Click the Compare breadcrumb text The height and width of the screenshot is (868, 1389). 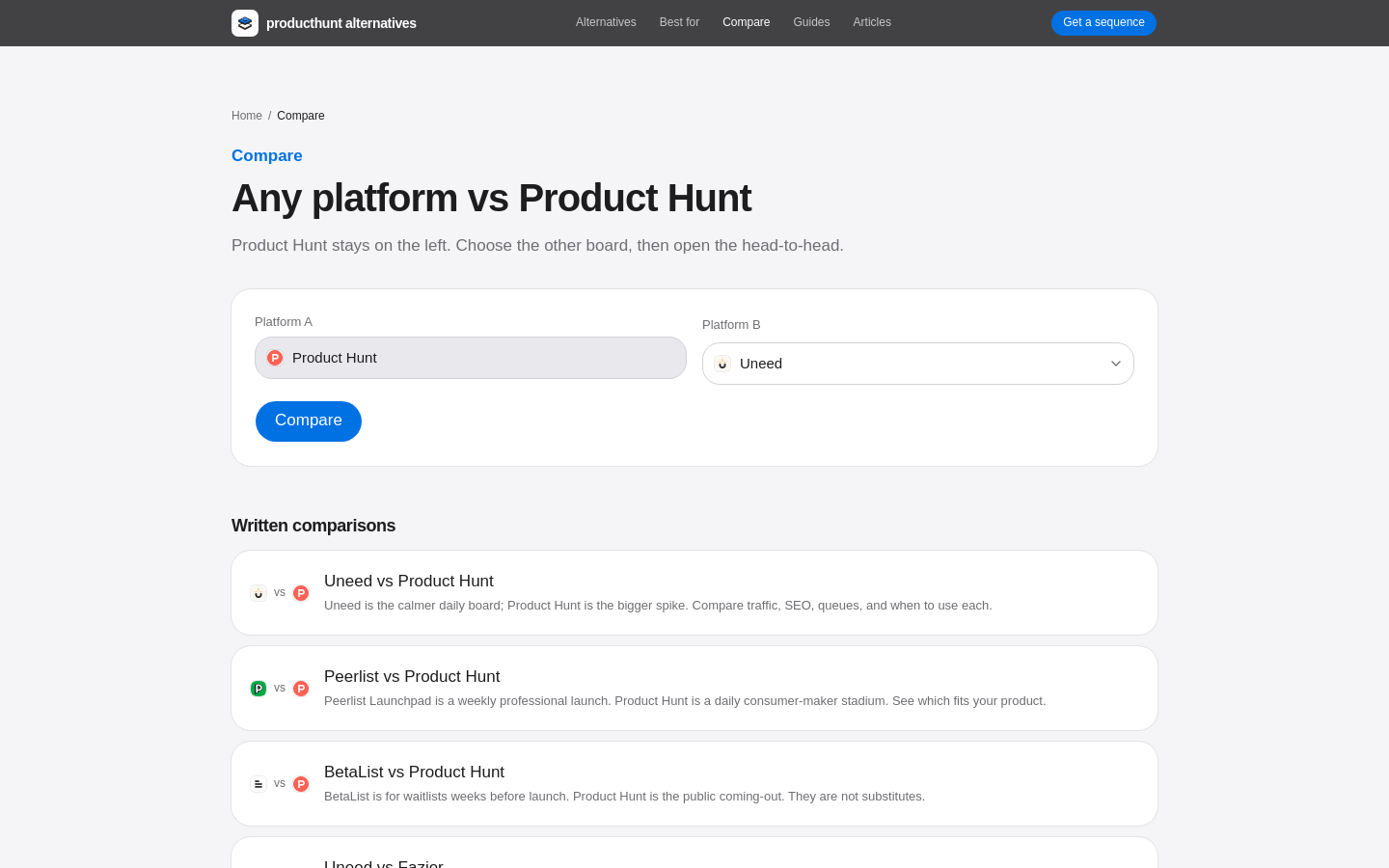pyautogui.click(x=301, y=116)
